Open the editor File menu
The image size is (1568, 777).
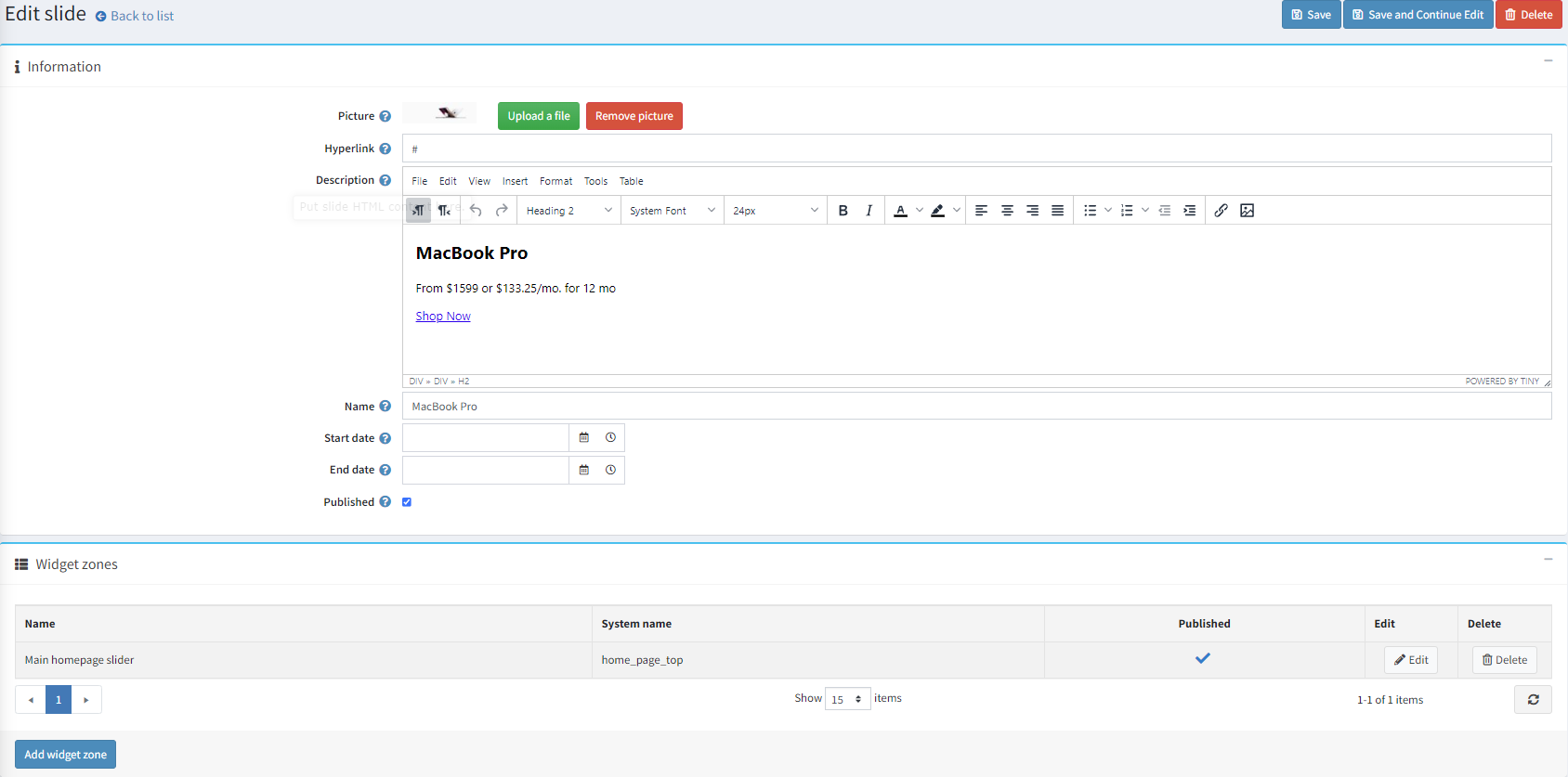(x=420, y=181)
